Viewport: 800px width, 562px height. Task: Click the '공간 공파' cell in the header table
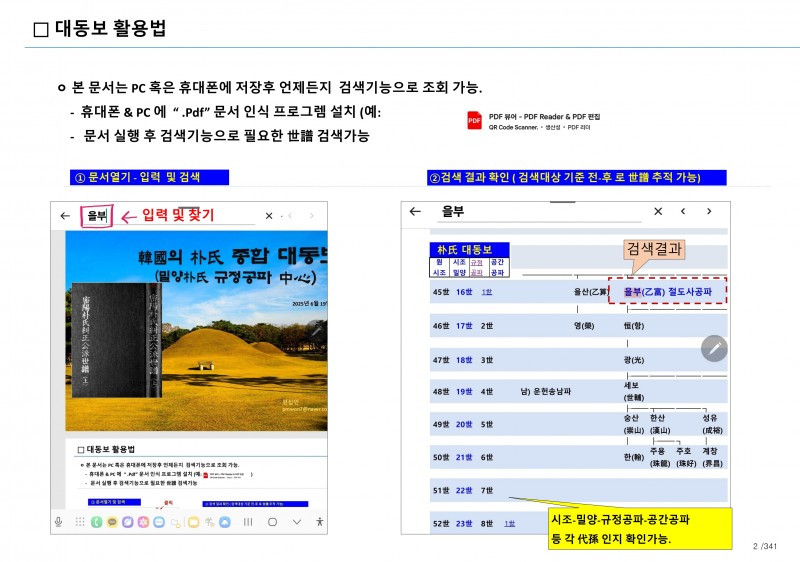click(497, 267)
